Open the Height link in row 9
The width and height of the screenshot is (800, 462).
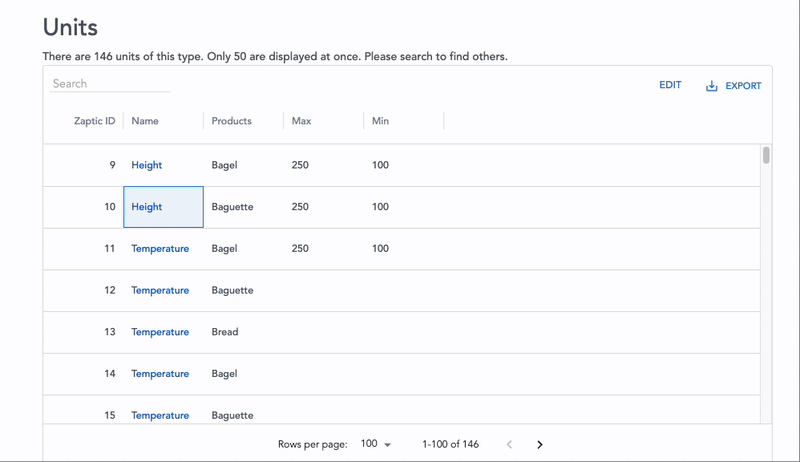pos(146,165)
